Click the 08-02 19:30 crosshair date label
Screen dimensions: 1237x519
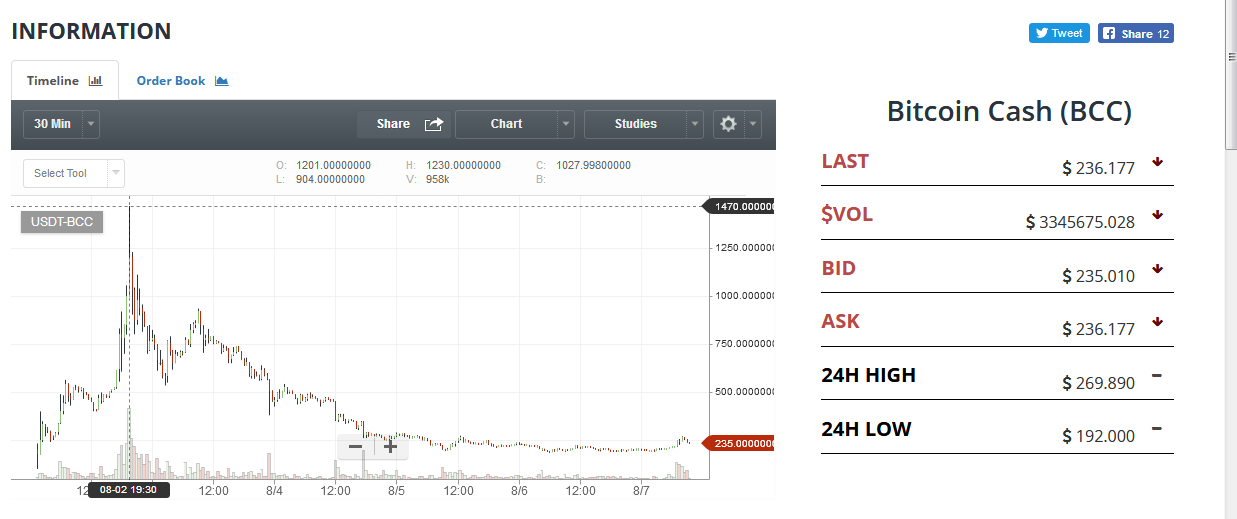pyautogui.click(x=129, y=490)
